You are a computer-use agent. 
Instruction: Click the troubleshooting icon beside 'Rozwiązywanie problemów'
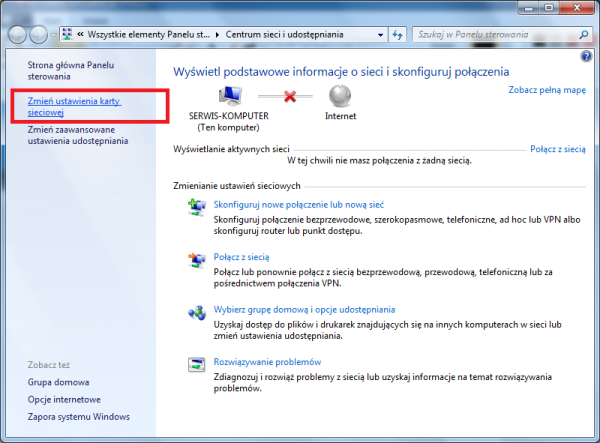(197, 364)
